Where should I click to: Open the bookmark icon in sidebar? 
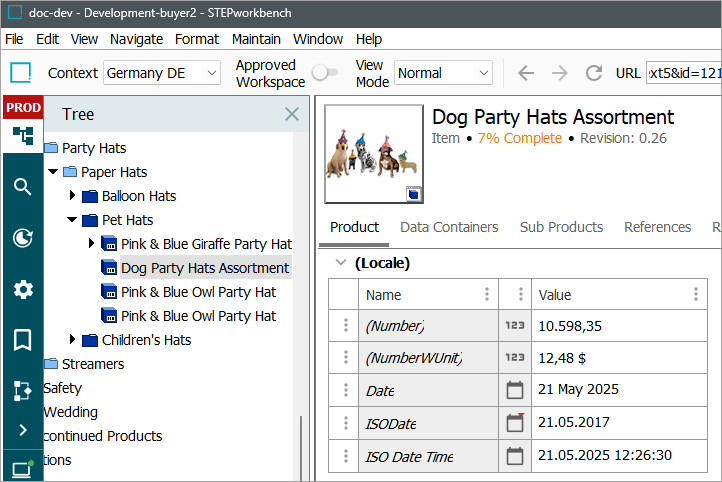pos(22,340)
